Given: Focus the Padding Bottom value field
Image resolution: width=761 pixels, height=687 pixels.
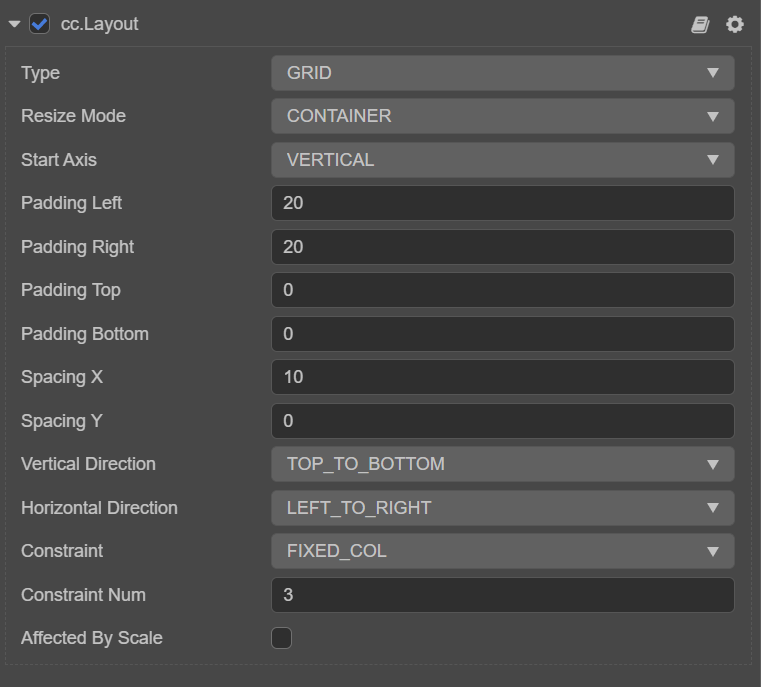Looking at the screenshot, I should pyautogui.click(x=502, y=334).
